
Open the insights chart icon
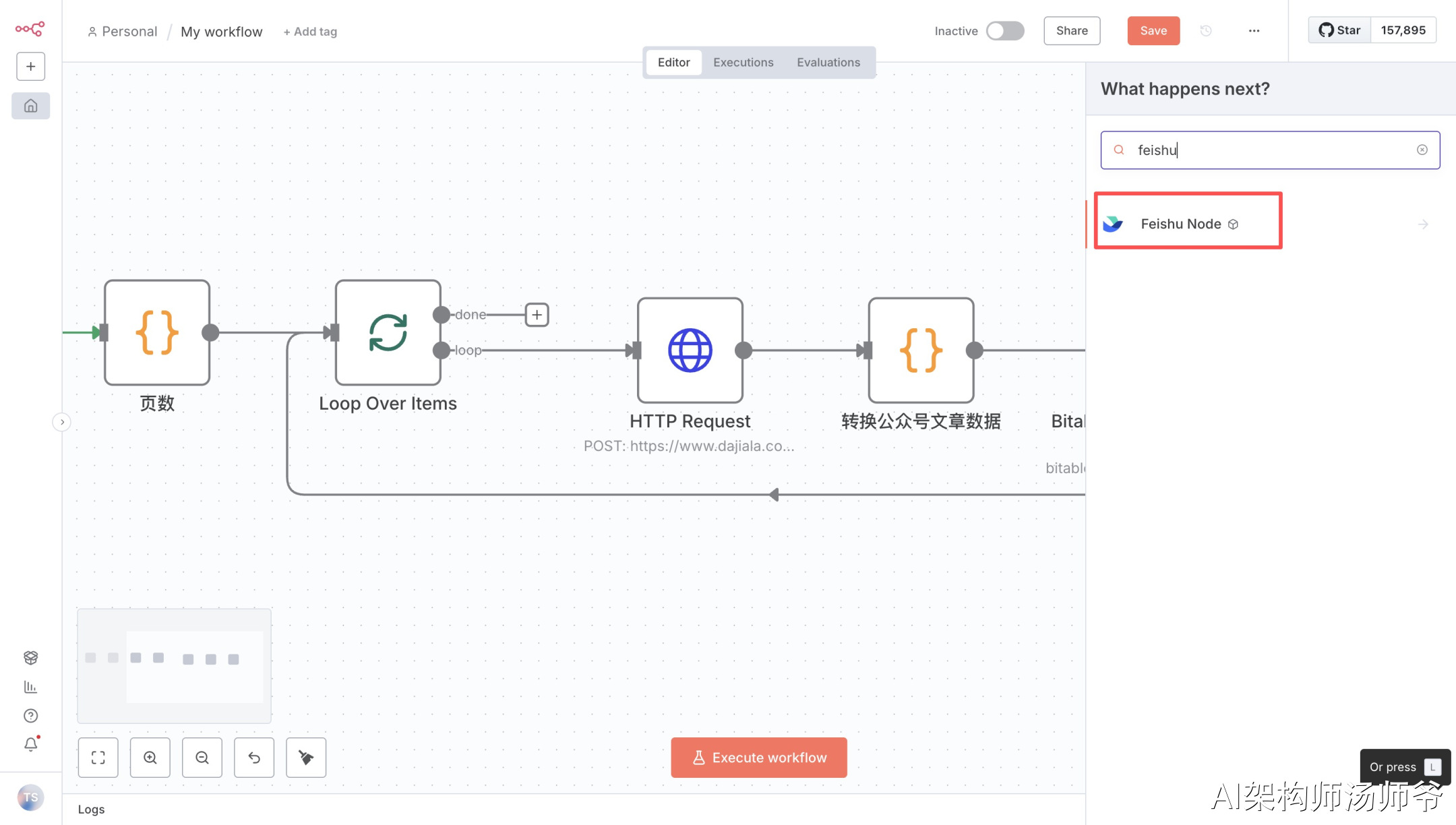[30, 687]
